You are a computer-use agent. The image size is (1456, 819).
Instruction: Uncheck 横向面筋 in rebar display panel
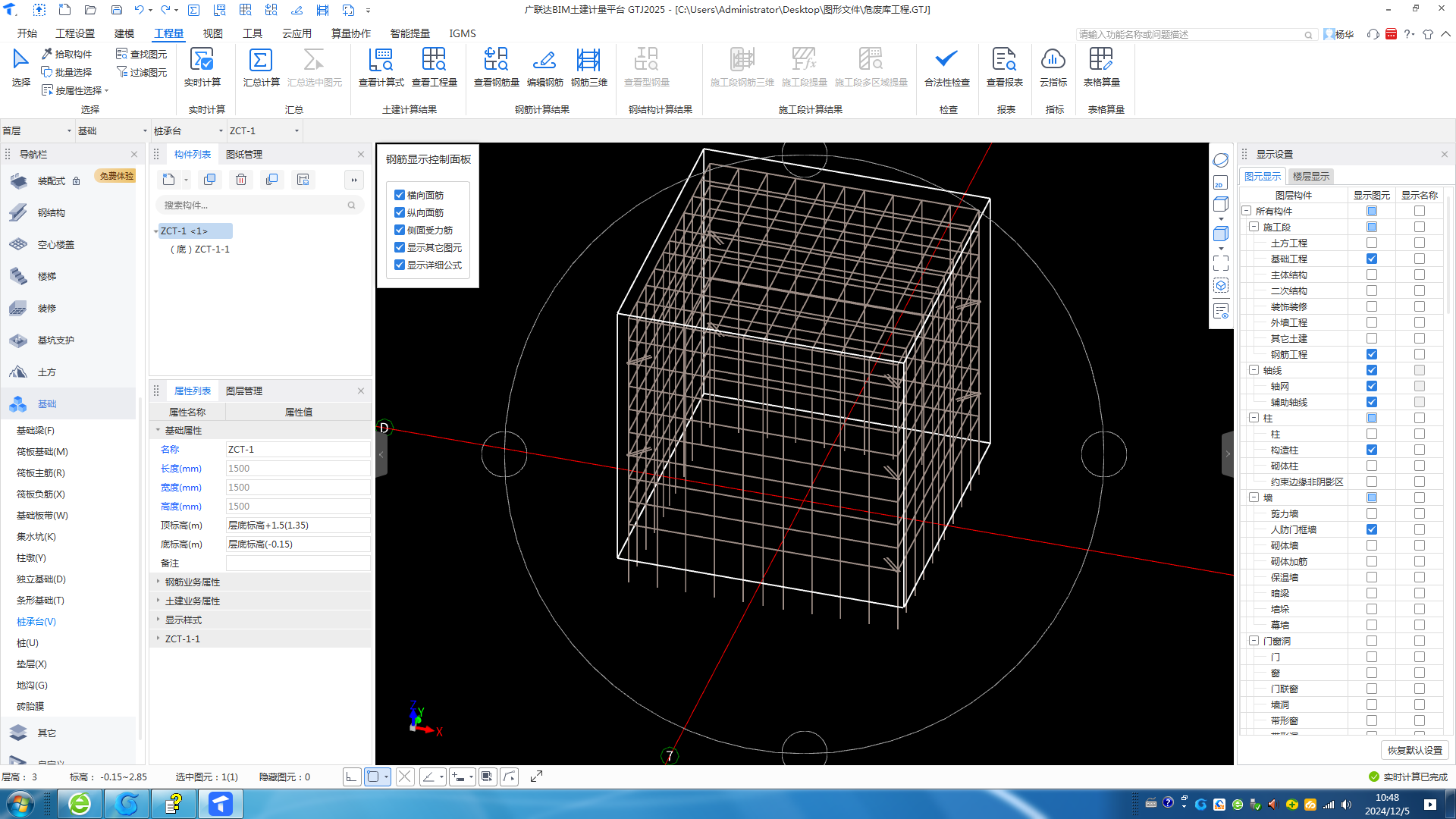(x=400, y=195)
